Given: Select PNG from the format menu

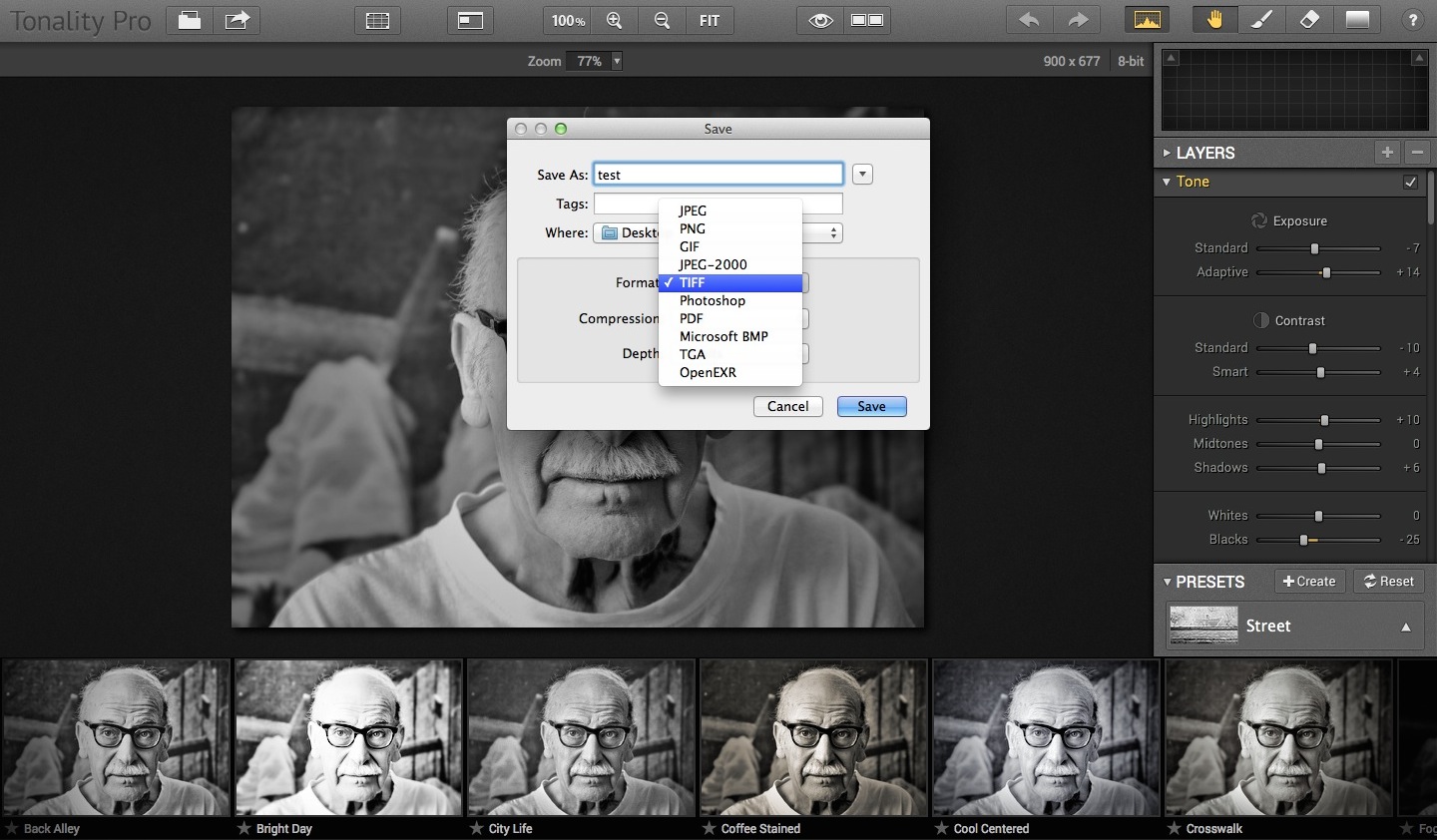Looking at the screenshot, I should (x=730, y=228).
